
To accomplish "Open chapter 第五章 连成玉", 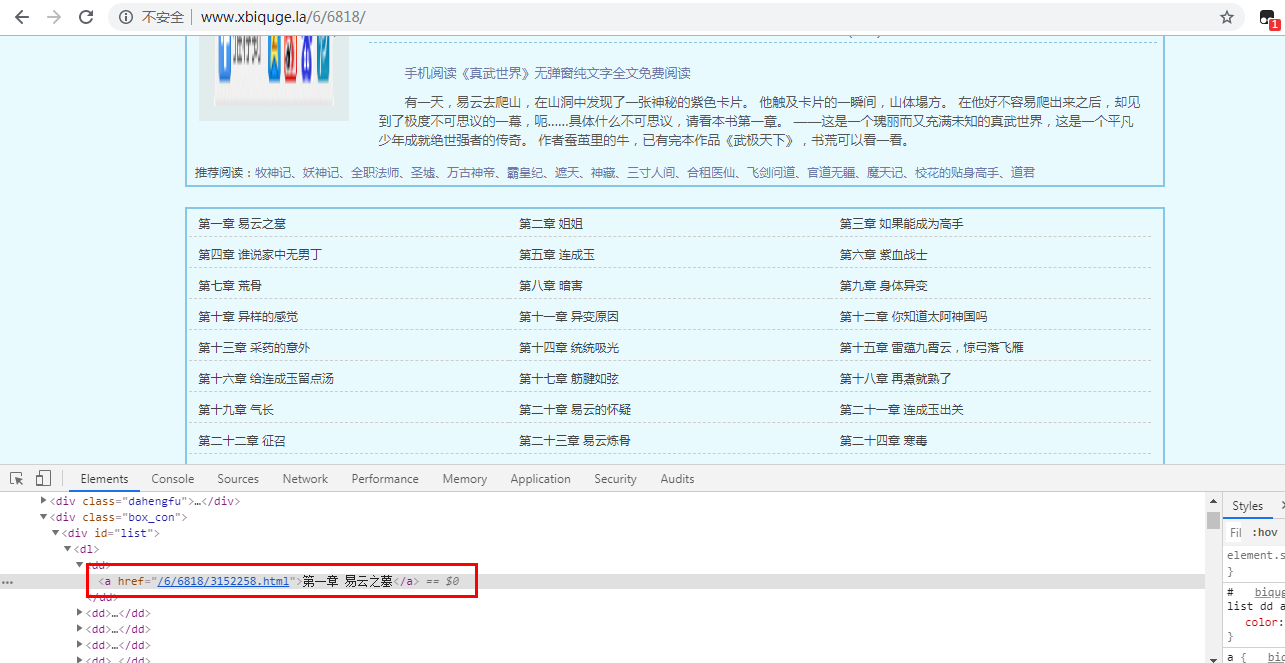I will (557, 254).
